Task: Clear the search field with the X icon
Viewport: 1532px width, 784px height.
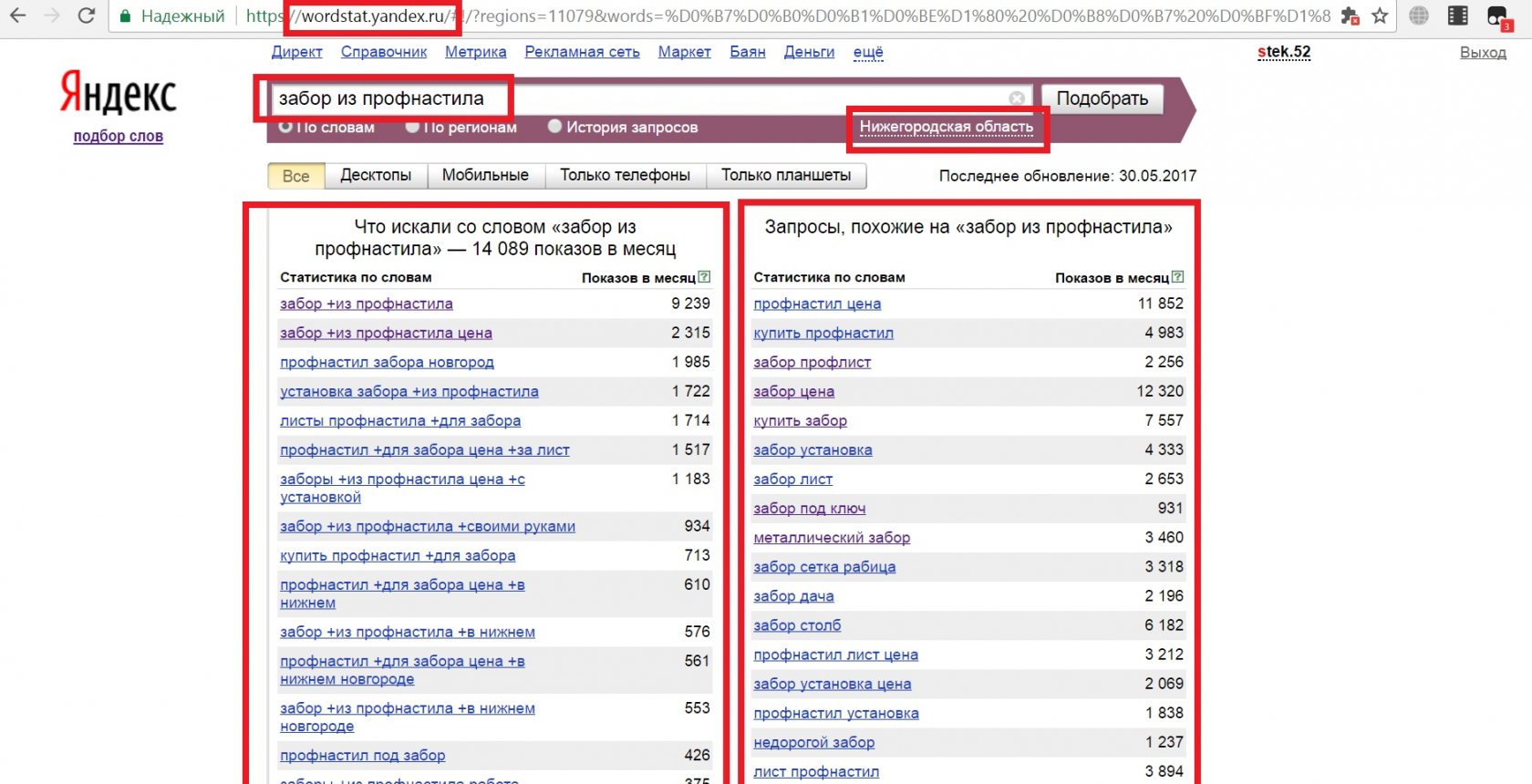Action: pyautogui.click(x=1017, y=98)
